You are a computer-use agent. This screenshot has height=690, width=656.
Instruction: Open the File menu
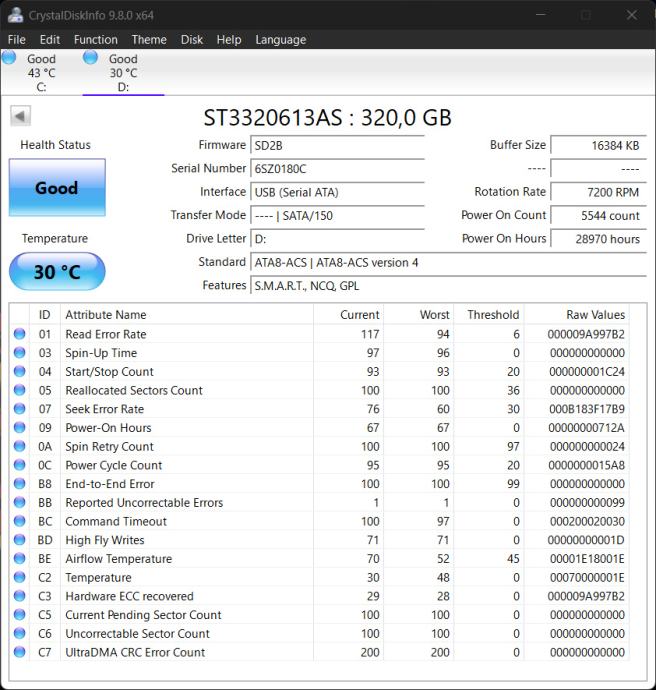[16, 39]
